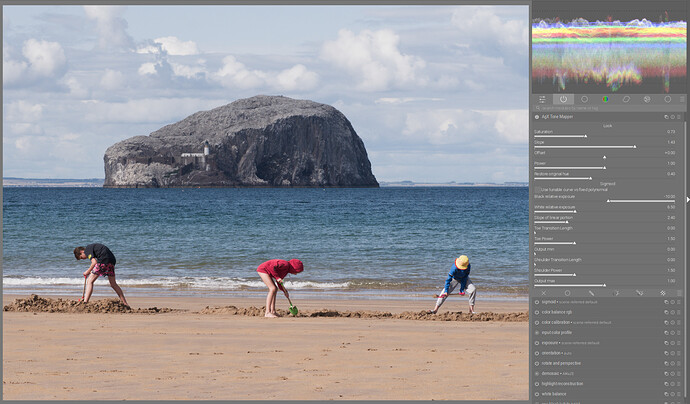This screenshot has height=404, width=690.
Task: Open the quick access panel tab
Action: [542, 99]
